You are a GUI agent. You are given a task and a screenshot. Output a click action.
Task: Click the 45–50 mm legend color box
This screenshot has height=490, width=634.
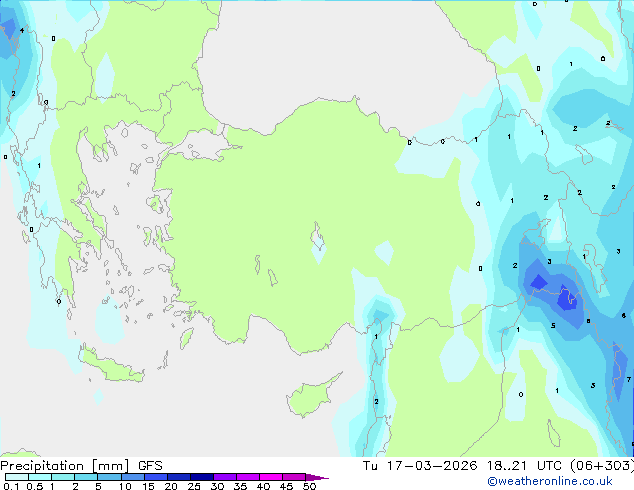[x=294, y=477]
